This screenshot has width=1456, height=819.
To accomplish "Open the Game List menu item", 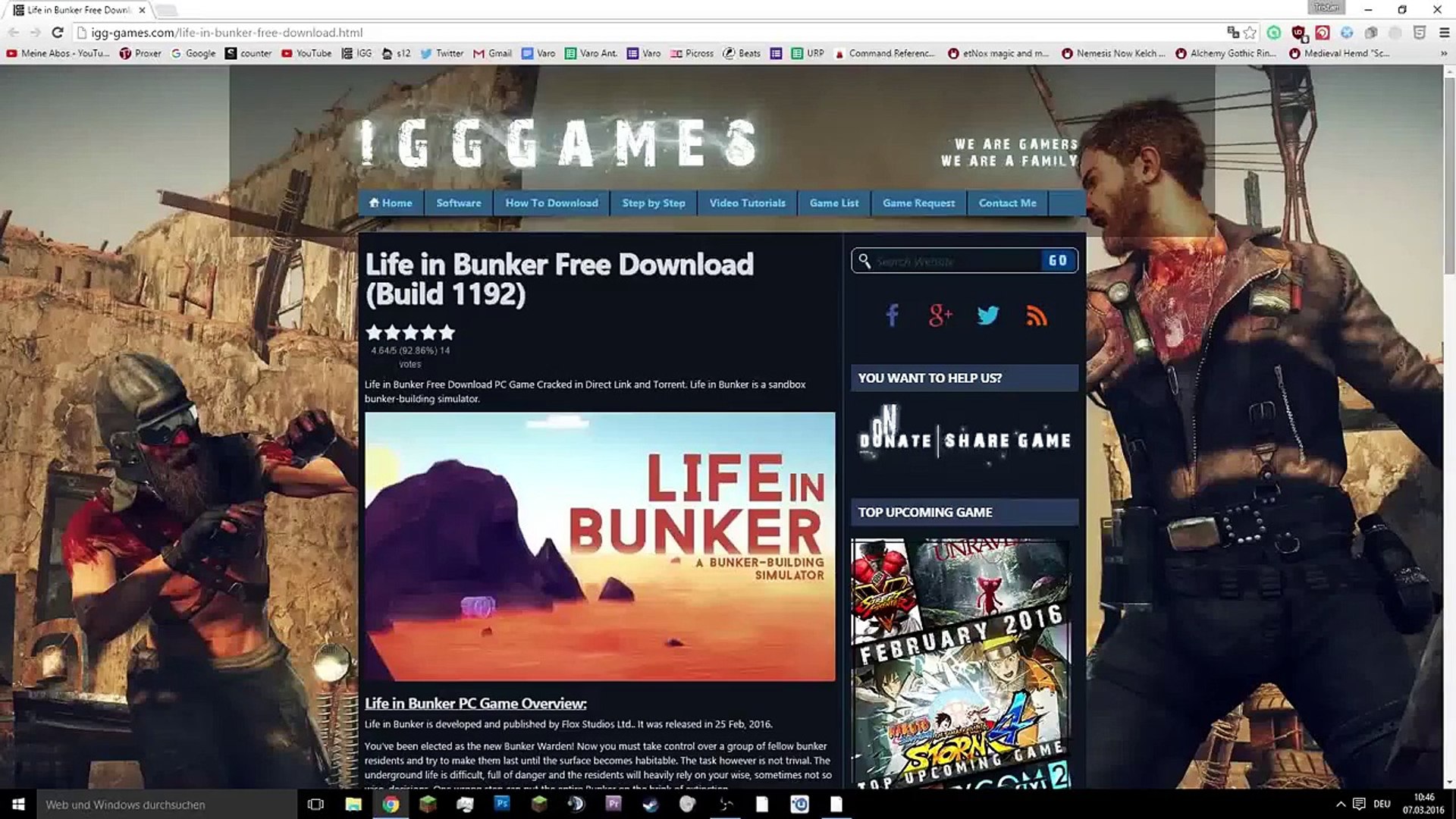I will click(833, 202).
